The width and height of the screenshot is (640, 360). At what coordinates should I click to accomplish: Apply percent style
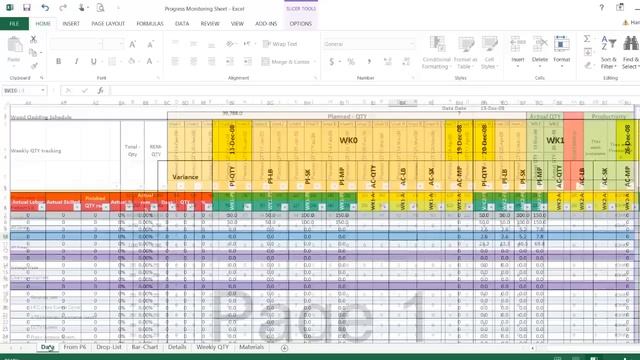pyautogui.click(x=351, y=62)
